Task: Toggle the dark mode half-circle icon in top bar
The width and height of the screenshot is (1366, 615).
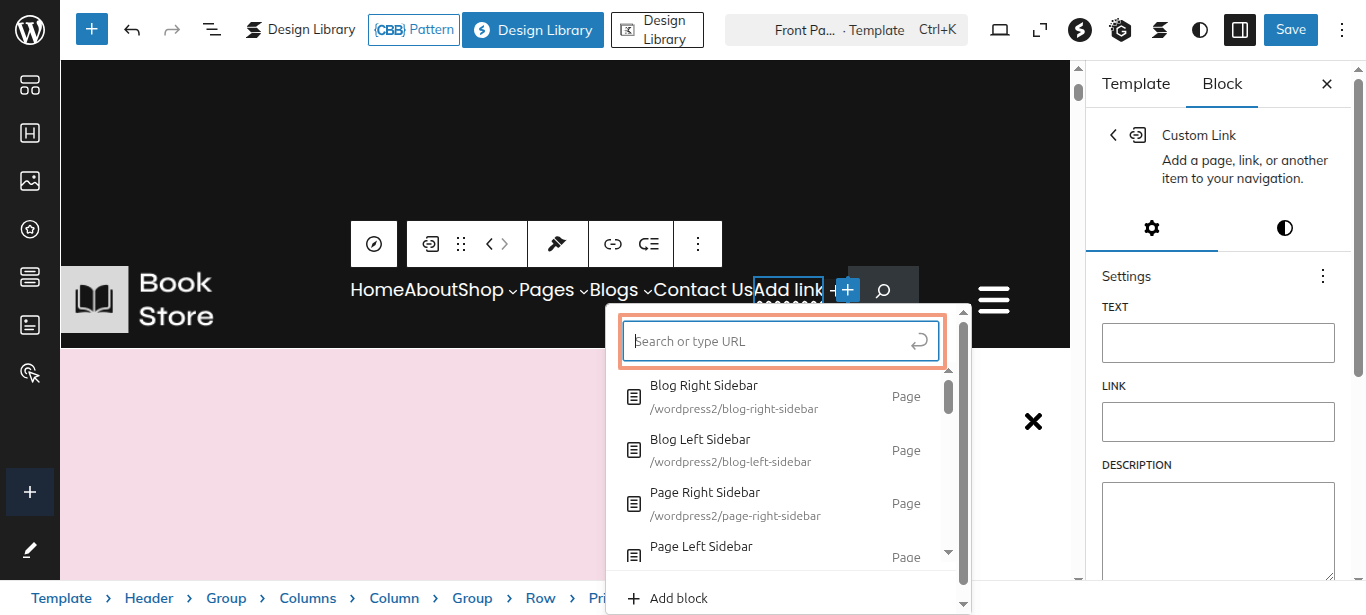Action: pos(1200,30)
